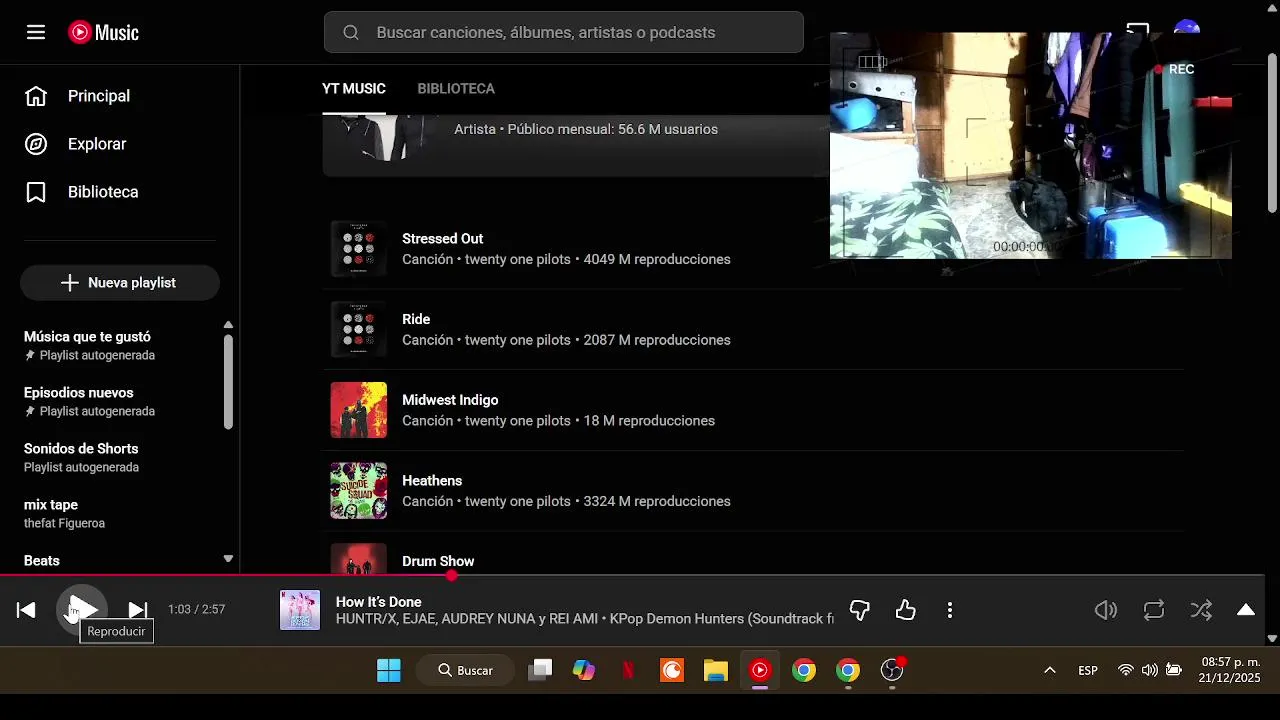Open Task View in the taskbar
This screenshot has height=720, width=1280.
click(x=540, y=670)
